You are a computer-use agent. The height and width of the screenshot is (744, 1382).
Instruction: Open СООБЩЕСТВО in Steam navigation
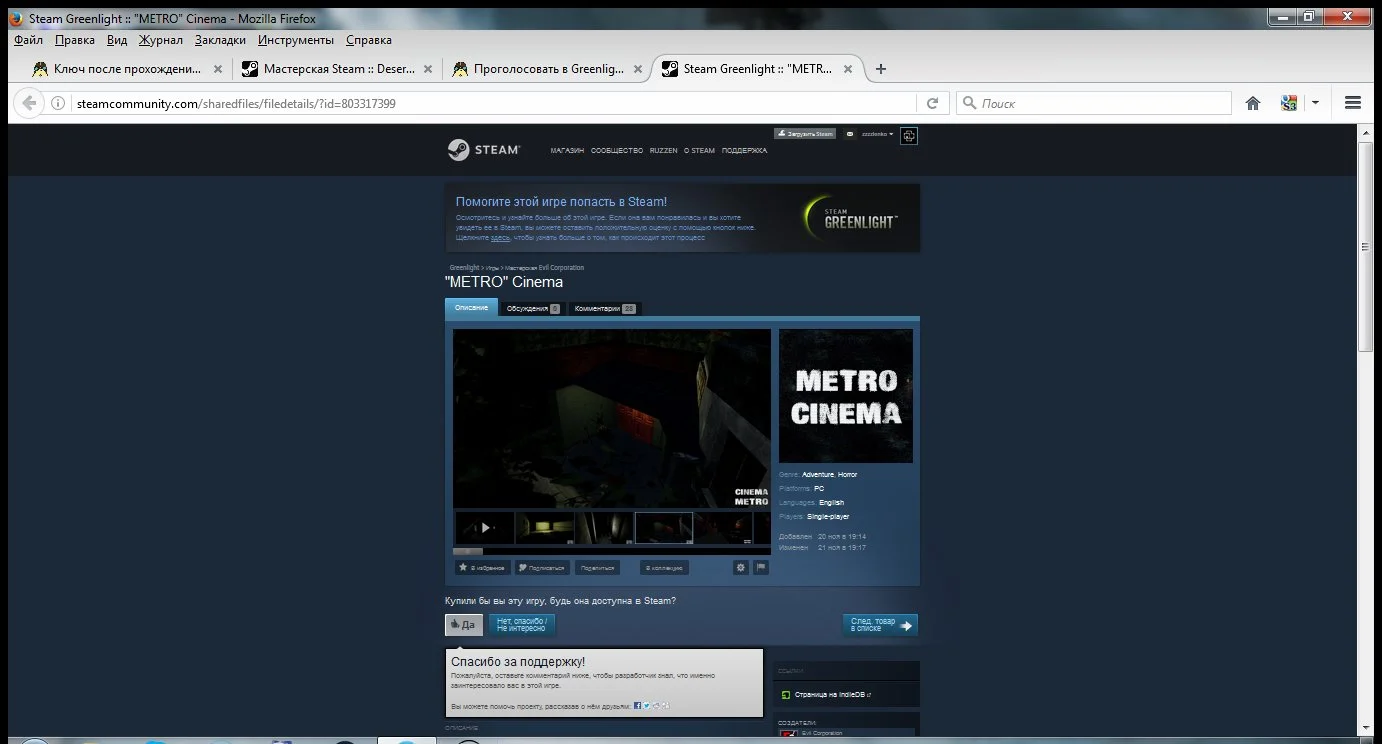[617, 151]
